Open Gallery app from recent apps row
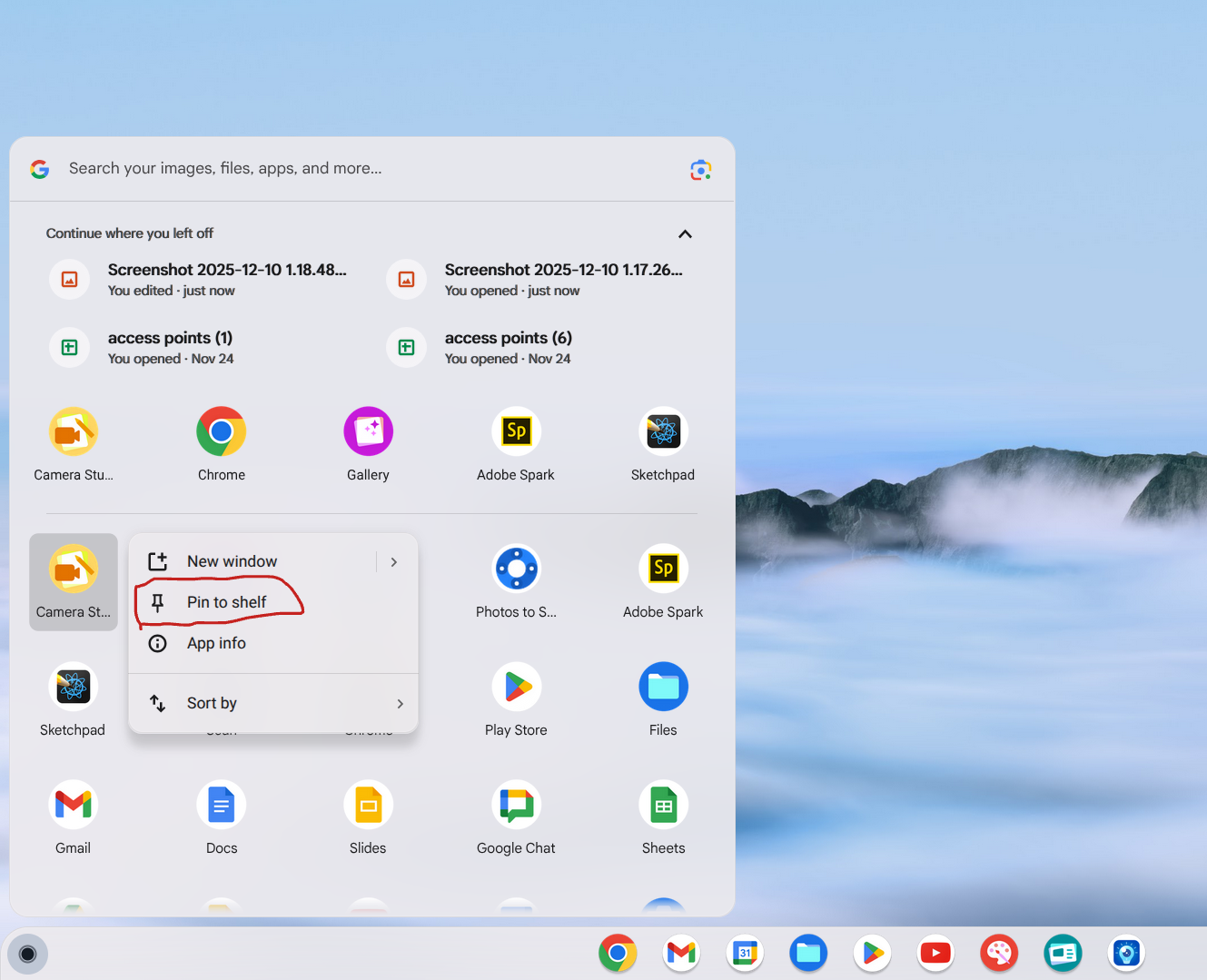The image size is (1207, 980). coord(368,432)
